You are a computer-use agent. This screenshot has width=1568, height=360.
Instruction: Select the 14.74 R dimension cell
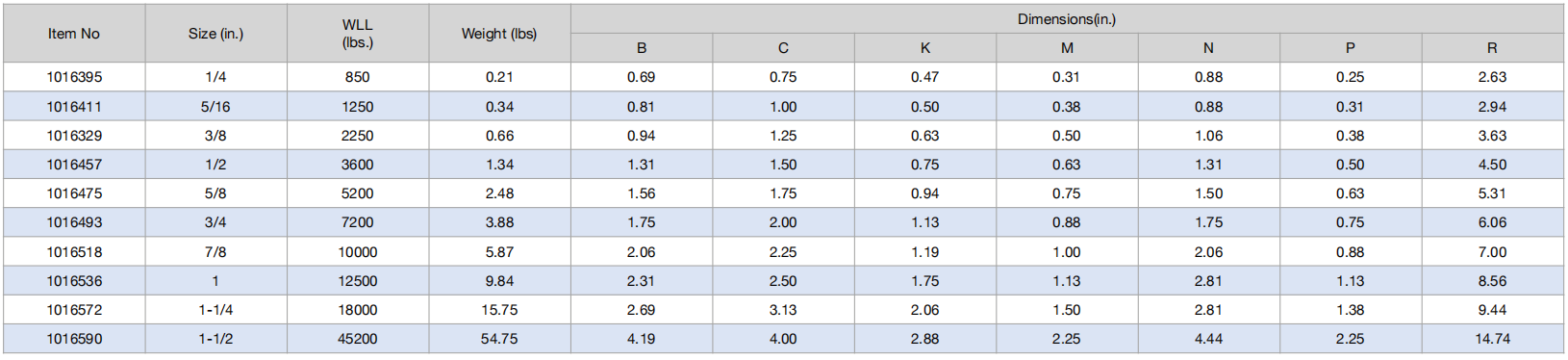(1492, 339)
